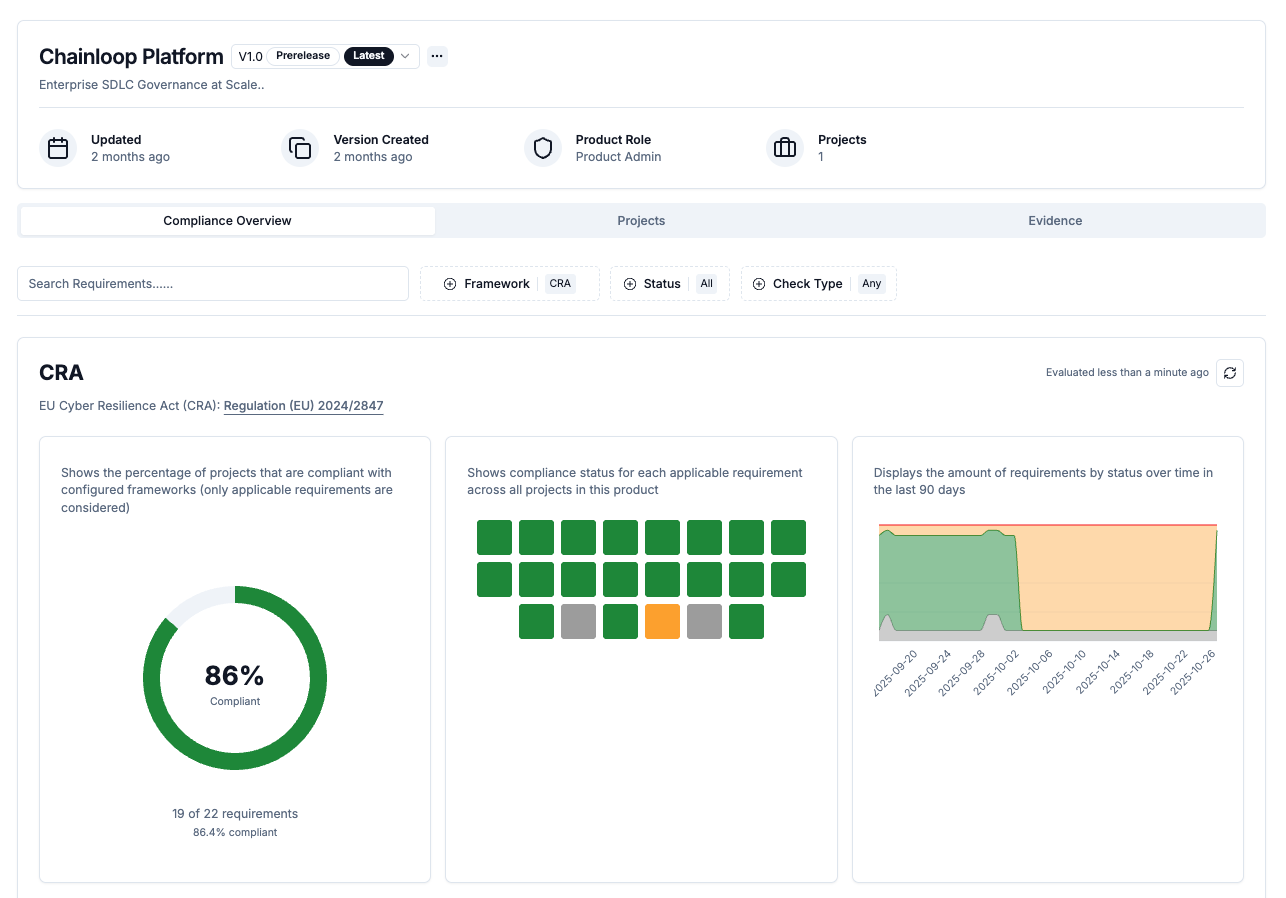Image resolution: width=1286 pixels, height=898 pixels.
Task: Switch to the Projects tab
Action: (x=641, y=221)
